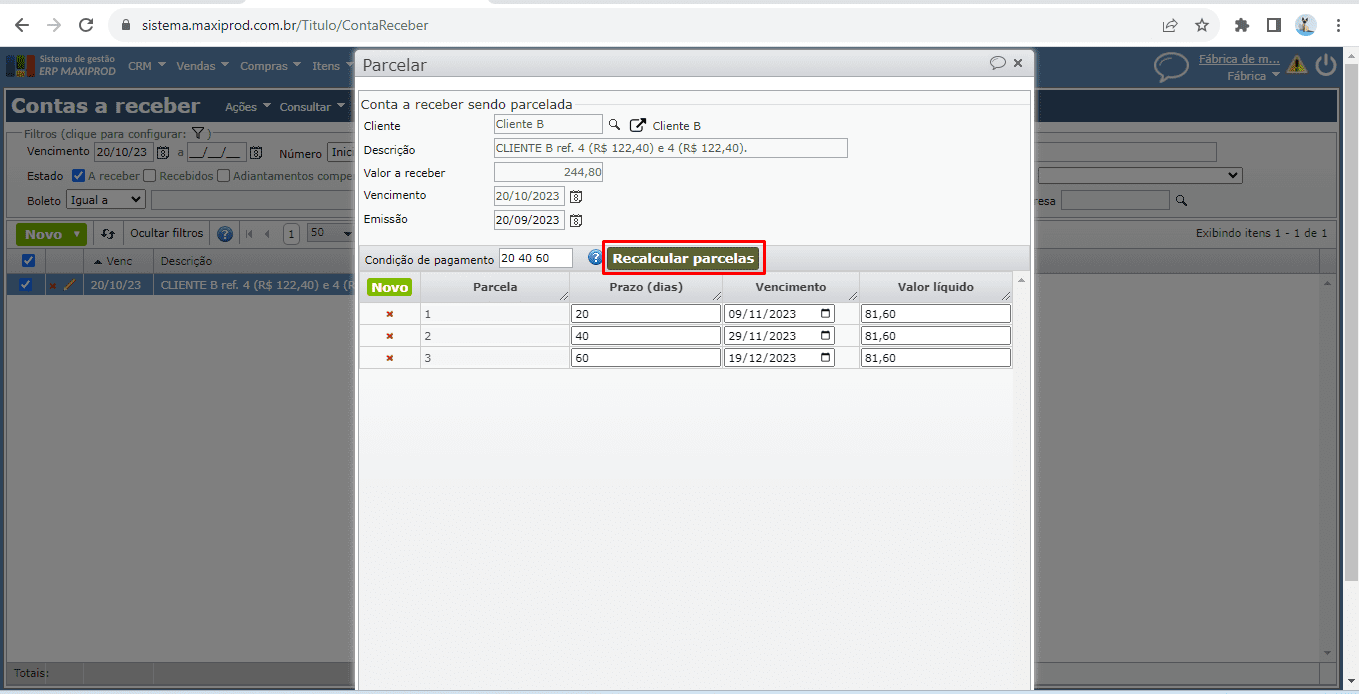The width and height of the screenshot is (1359, 694).
Task: Open calendar for Vencimento end filter
Action: [x=256, y=153]
